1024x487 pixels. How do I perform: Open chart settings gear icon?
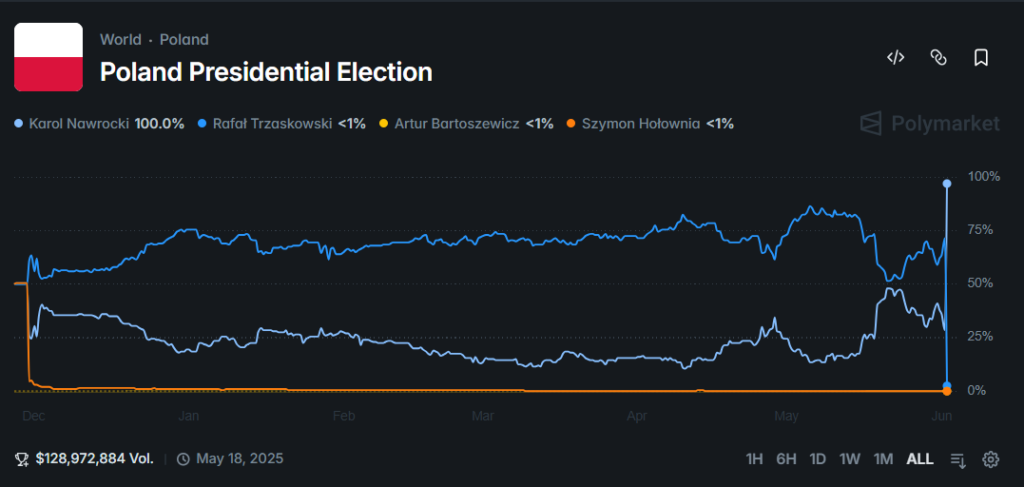(991, 459)
